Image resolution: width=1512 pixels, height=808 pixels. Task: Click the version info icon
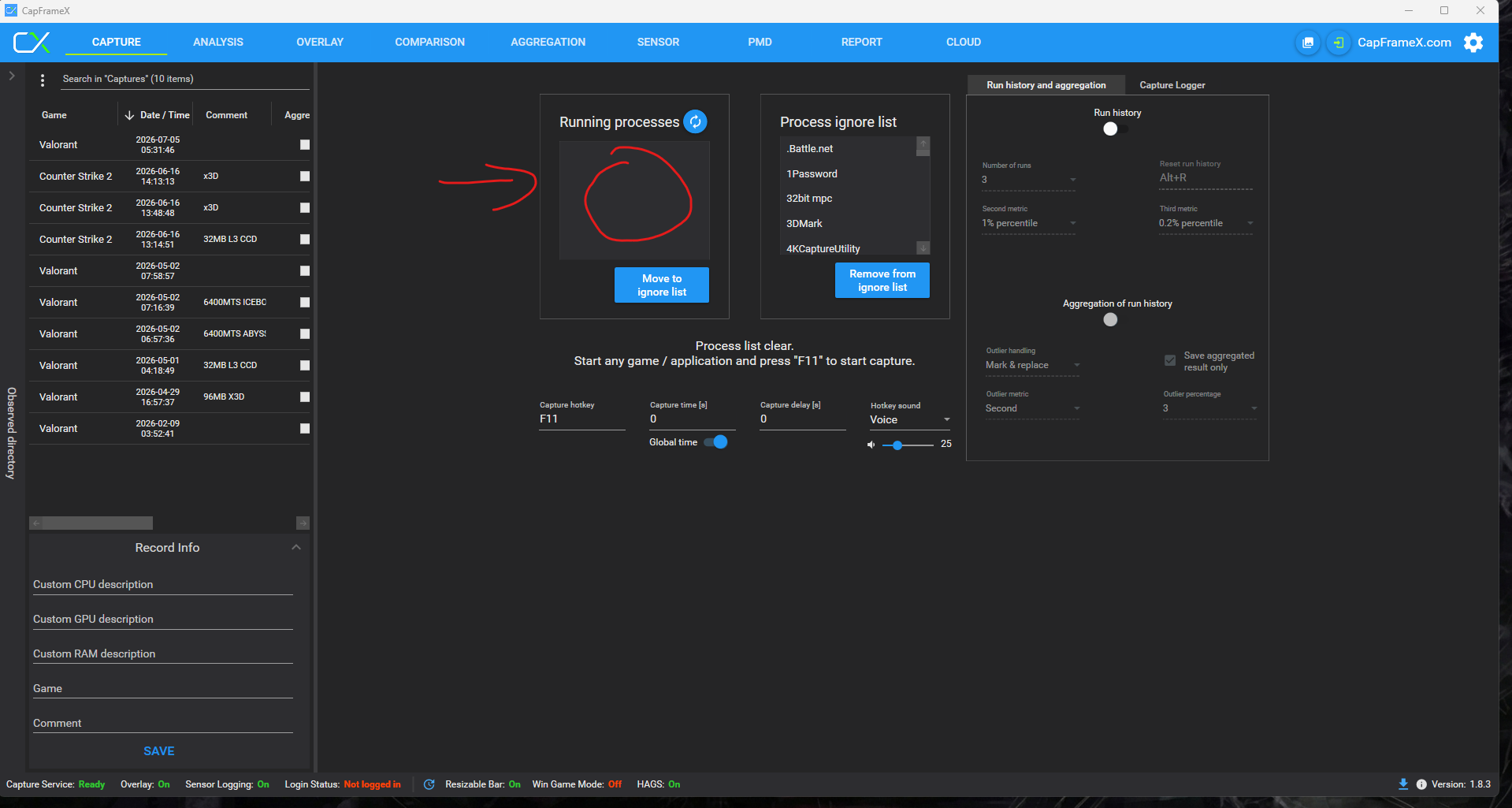pyautogui.click(x=1421, y=784)
